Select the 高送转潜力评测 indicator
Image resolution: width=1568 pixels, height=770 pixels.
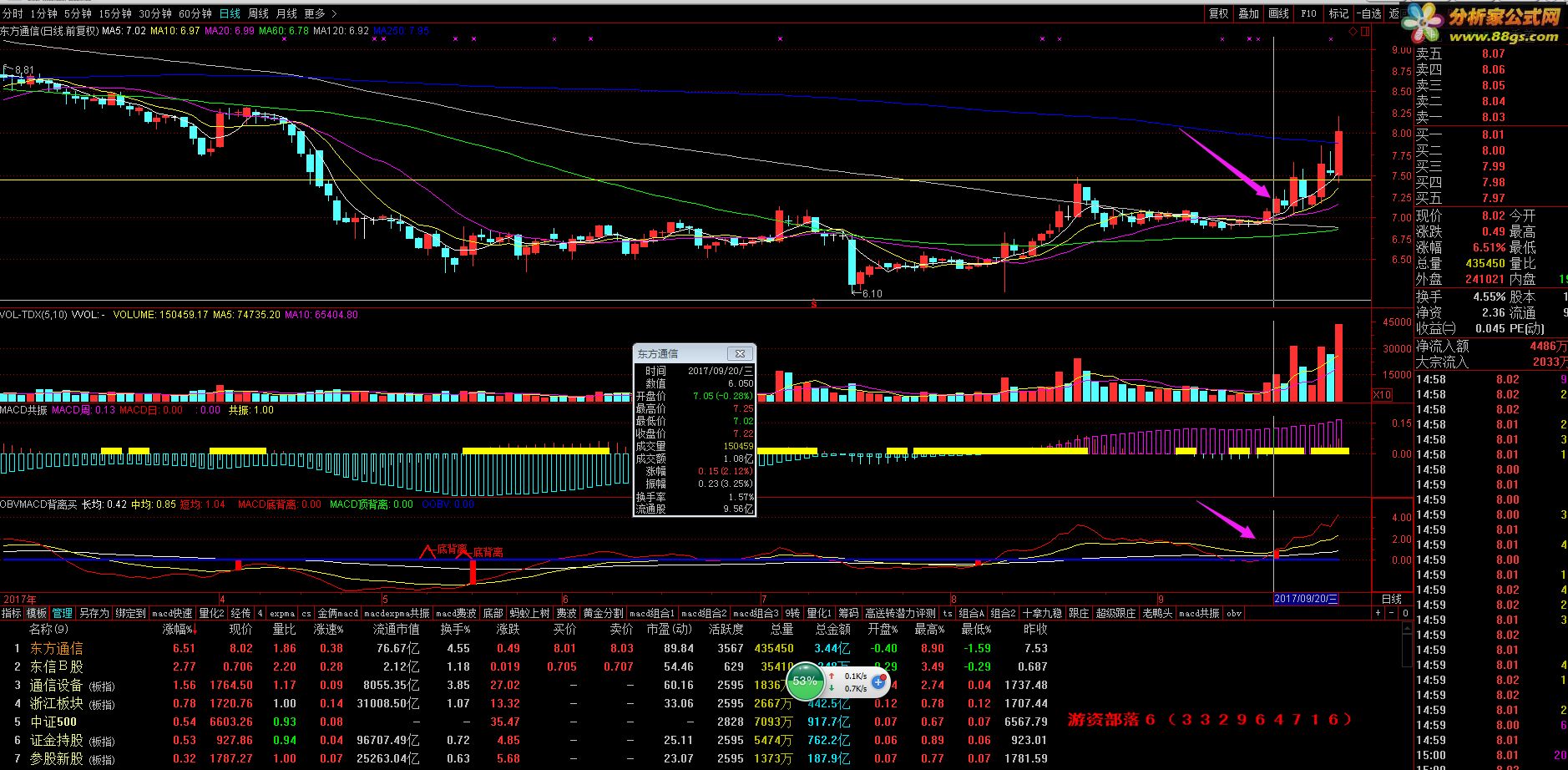900,613
